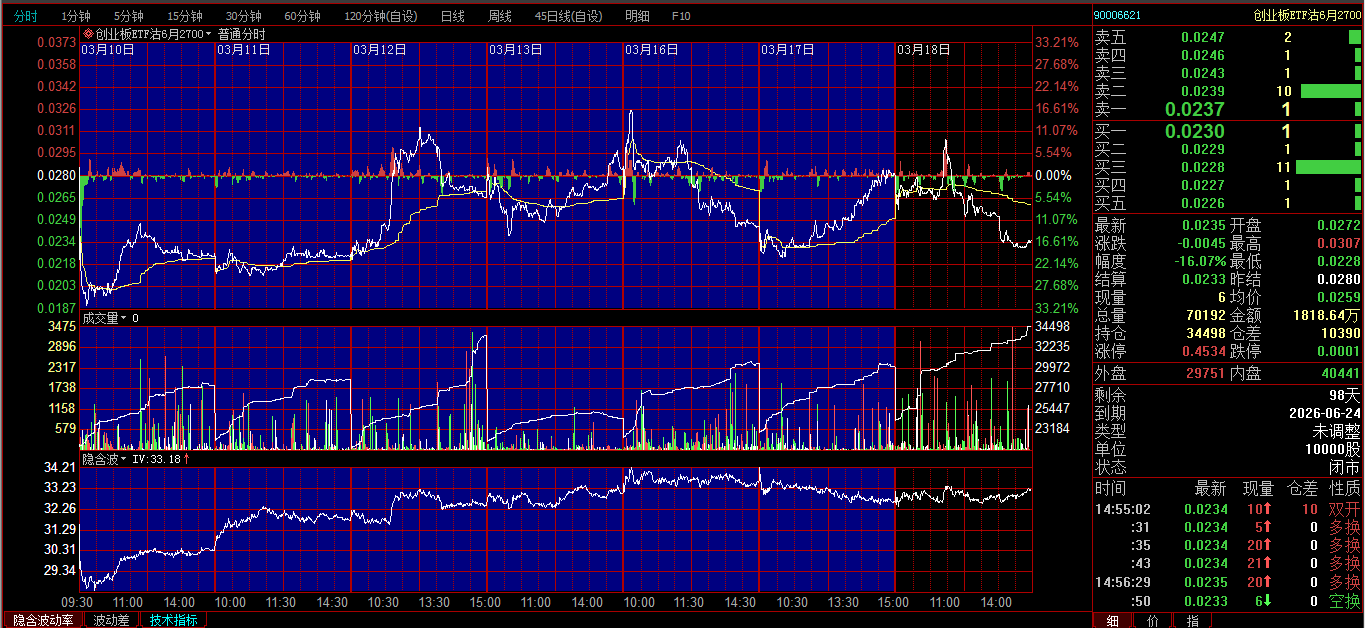Open the 120分钟(自设) custom period
The image size is (1365, 628).
(x=381, y=17)
